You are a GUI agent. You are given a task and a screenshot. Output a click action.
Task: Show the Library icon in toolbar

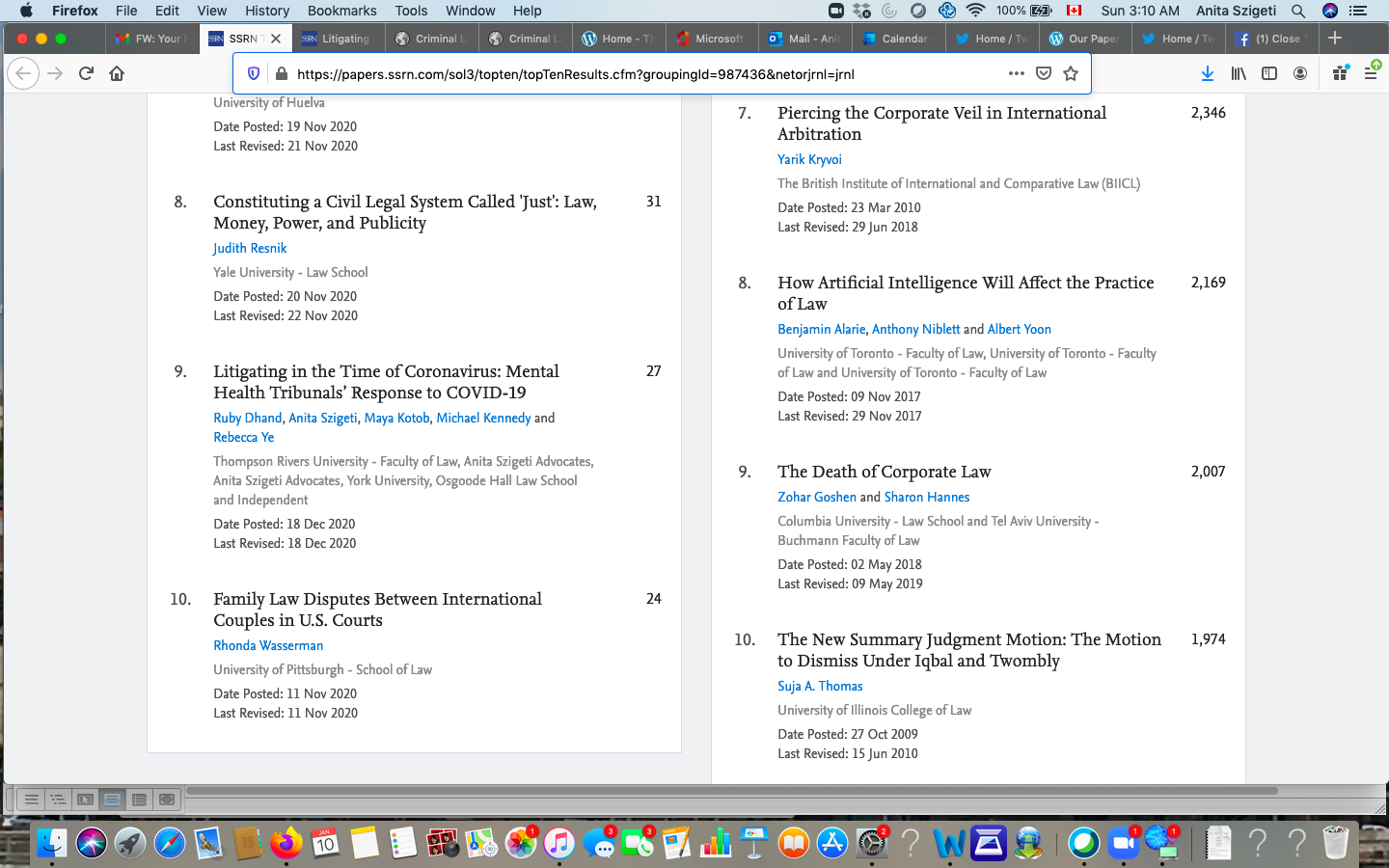pos(1239,73)
